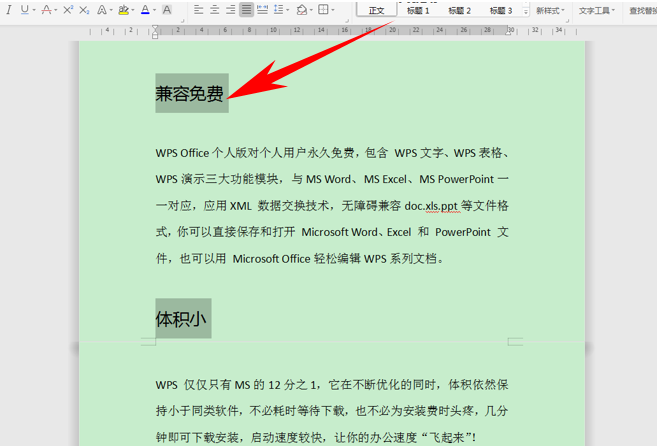Open strikethrough options dropdown arrow
Image resolution: width=657 pixels, height=446 pixels.
pyautogui.click(x=55, y=10)
